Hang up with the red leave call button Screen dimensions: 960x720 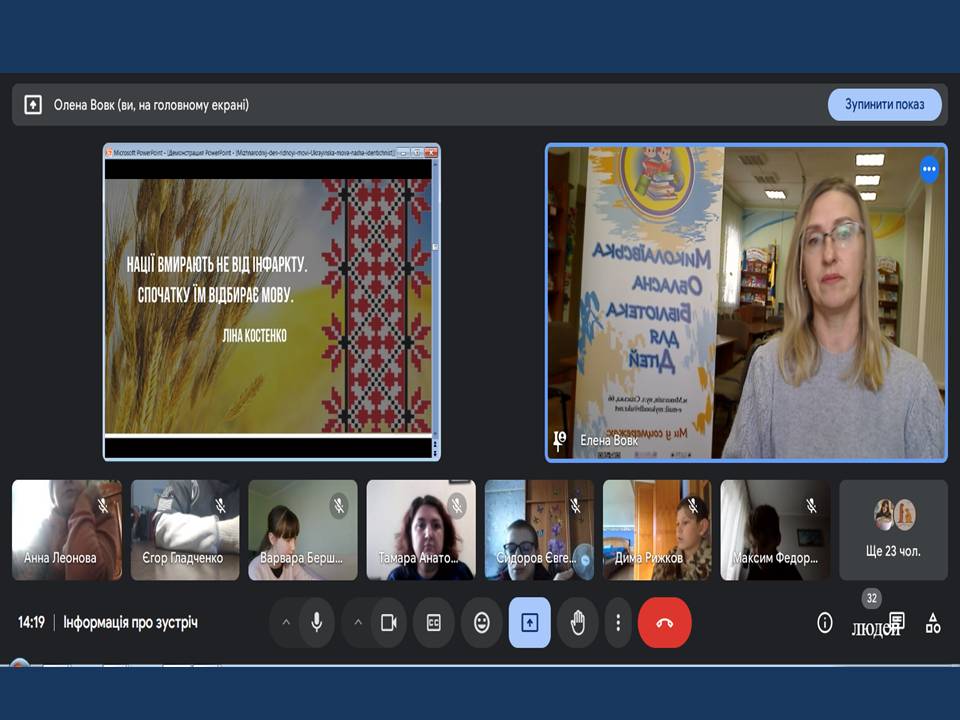[664, 622]
